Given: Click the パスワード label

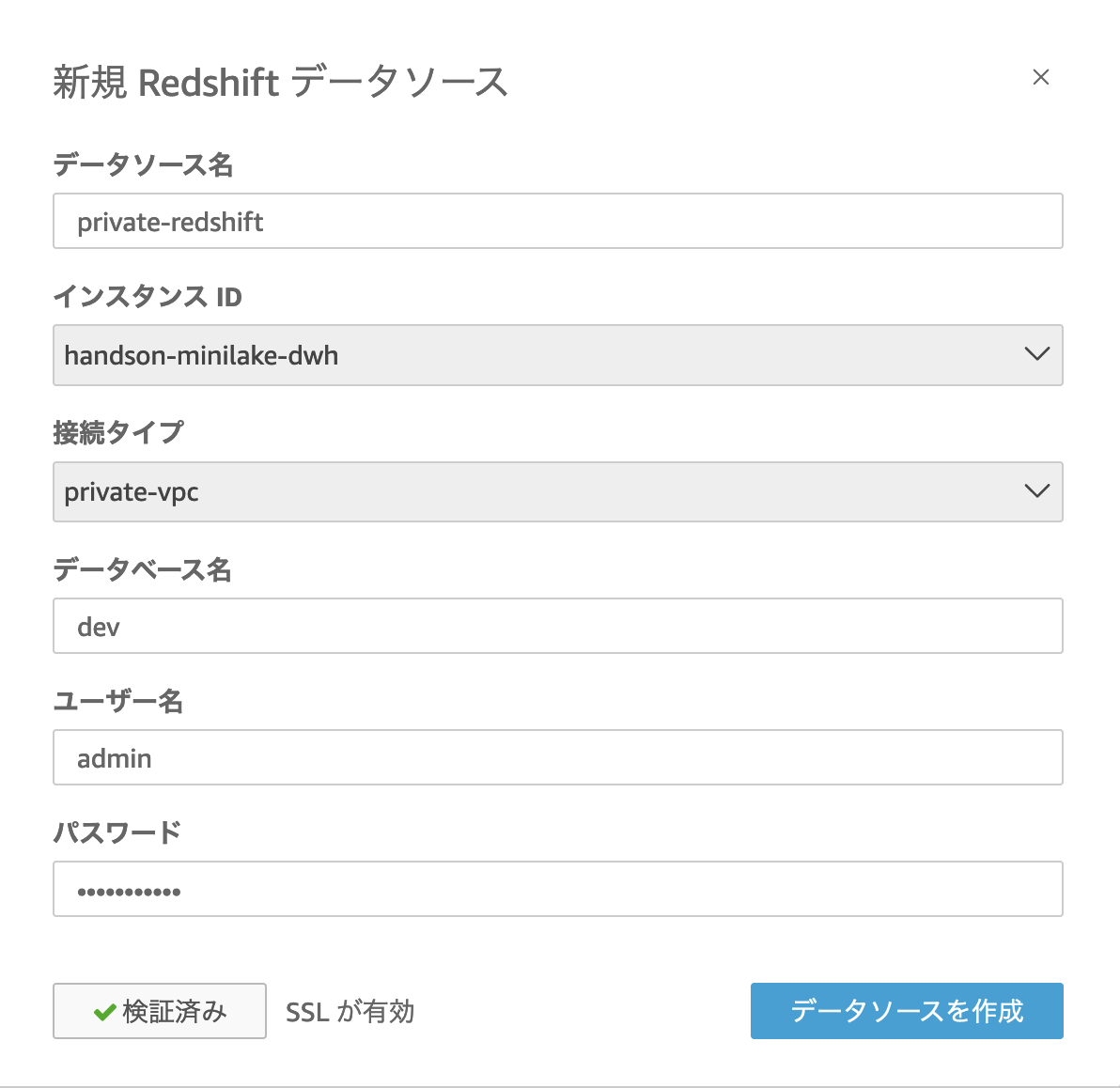Looking at the screenshot, I should click(x=117, y=832).
